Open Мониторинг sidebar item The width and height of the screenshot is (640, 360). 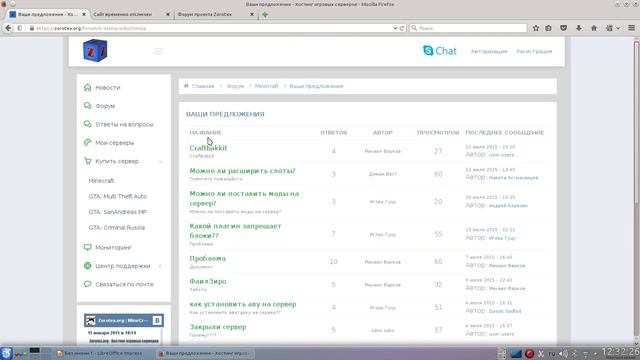[113, 248]
